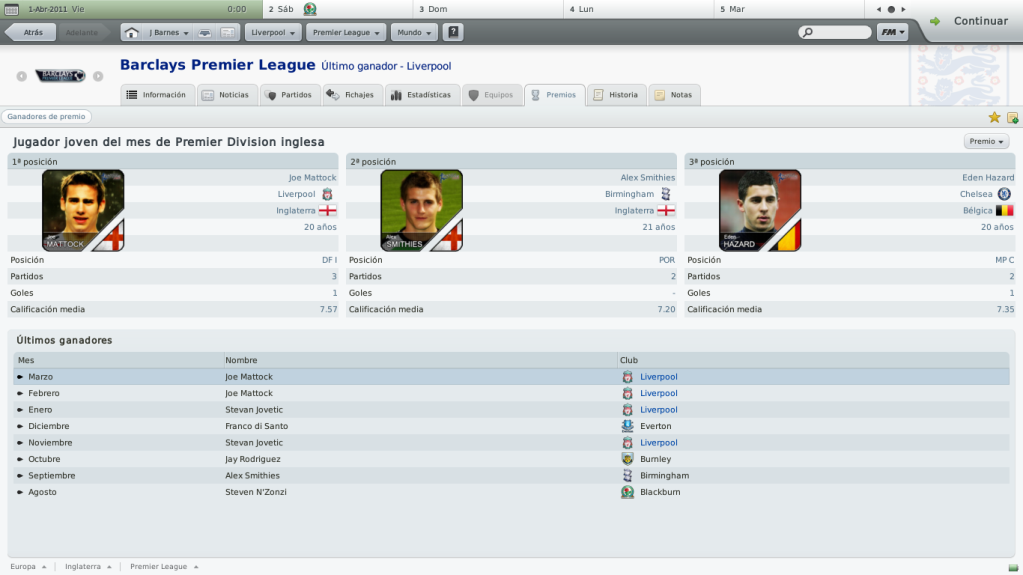Open the Liverpool crest beside Joe Mattock

click(327, 194)
